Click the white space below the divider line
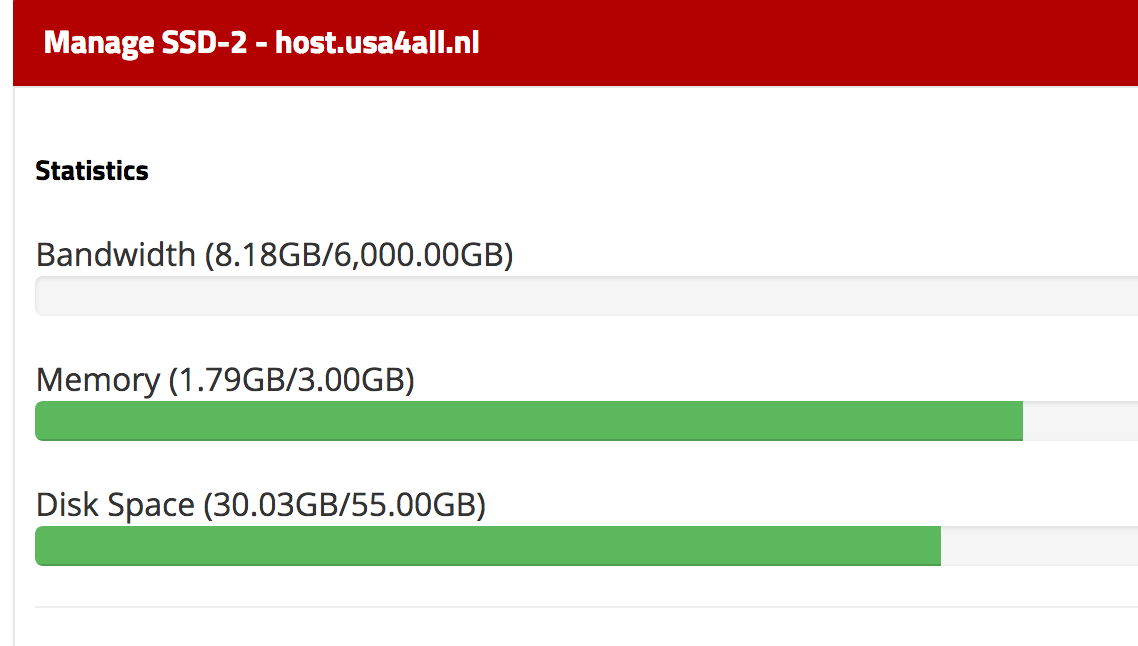 pyautogui.click(x=586, y=630)
